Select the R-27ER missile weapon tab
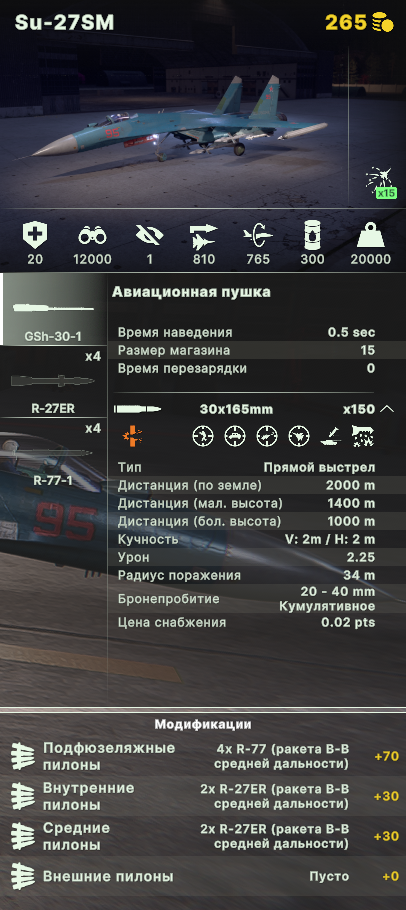The image size is (406, 910). [54, 381]
